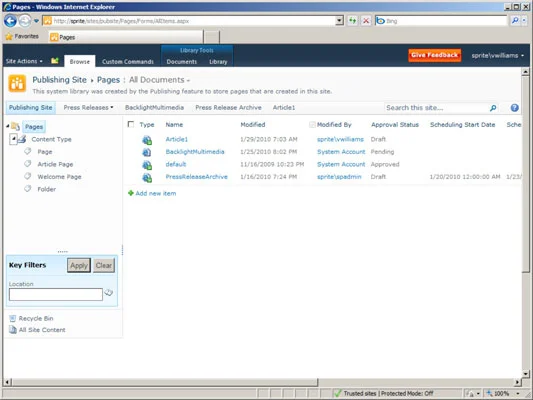Click the Navigate Up folder icon beside Site Actions
The width and height of the screenshot is (533, 400).
pyautogui.click(x=55, y=61)
